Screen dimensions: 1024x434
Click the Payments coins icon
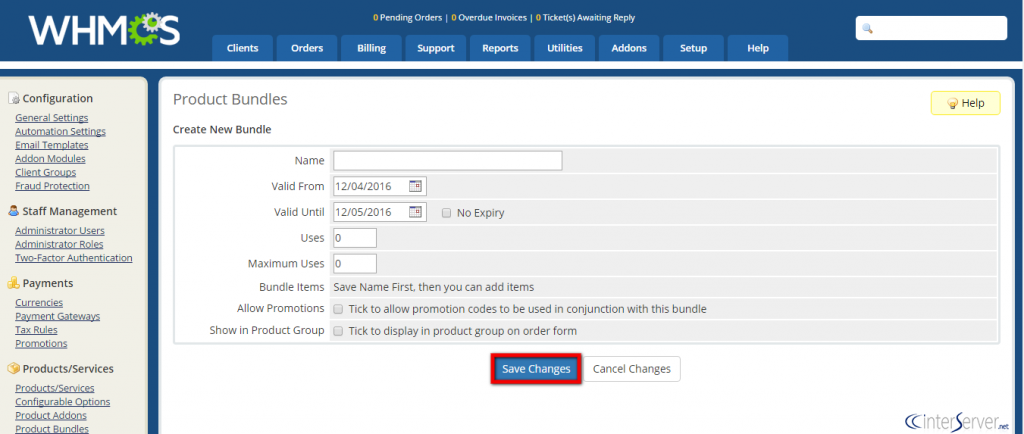click(14, 283)
